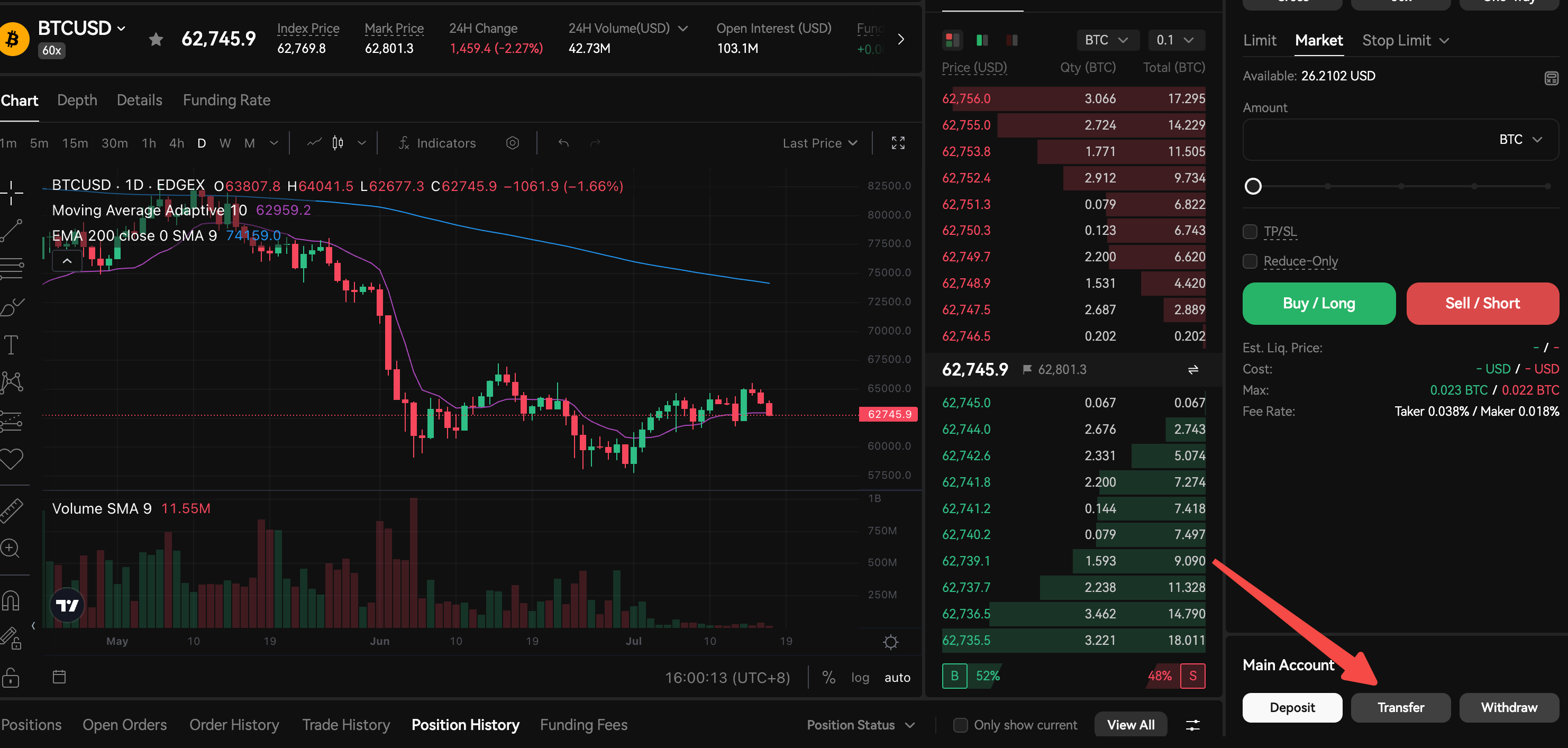Check Only show current option
Image resolution: width=1568 pixels, height=748 pixels.
pyautogui.click(x=960, y=725)
